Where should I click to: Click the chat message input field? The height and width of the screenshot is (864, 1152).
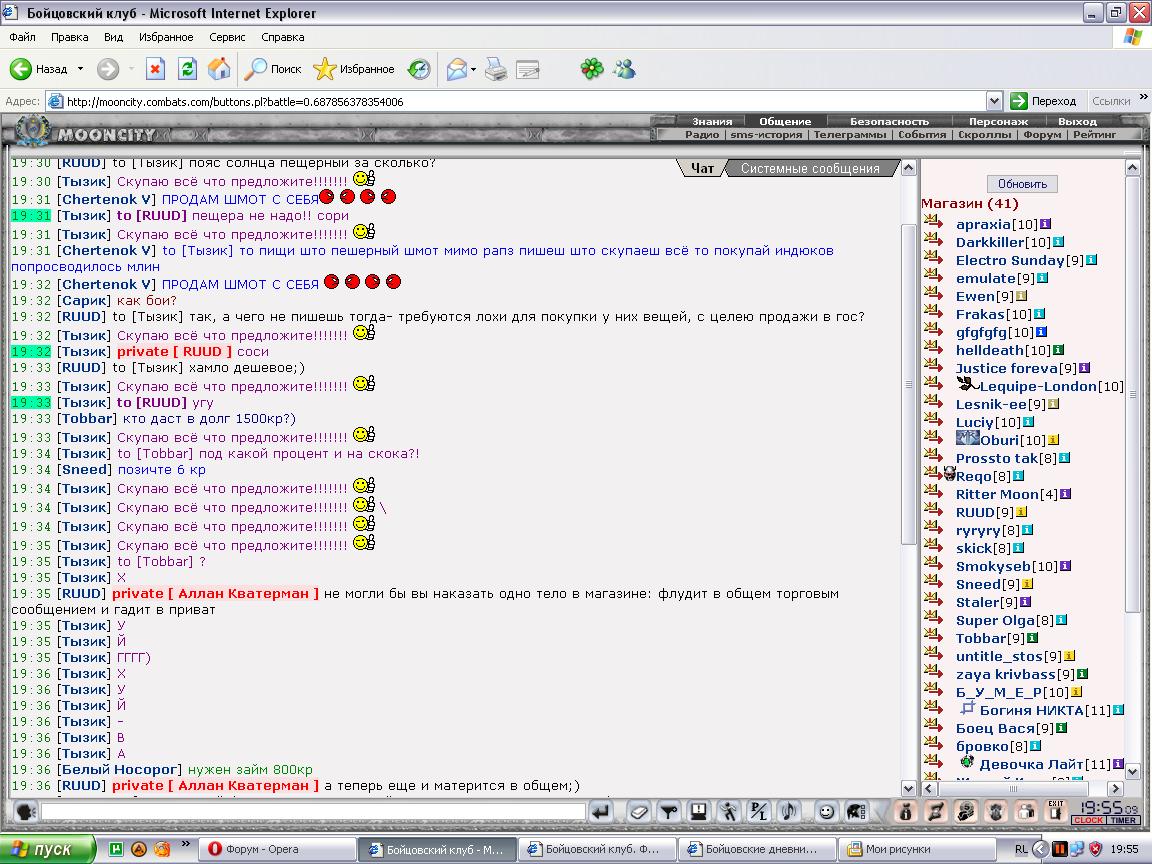[x=314, y=811]
